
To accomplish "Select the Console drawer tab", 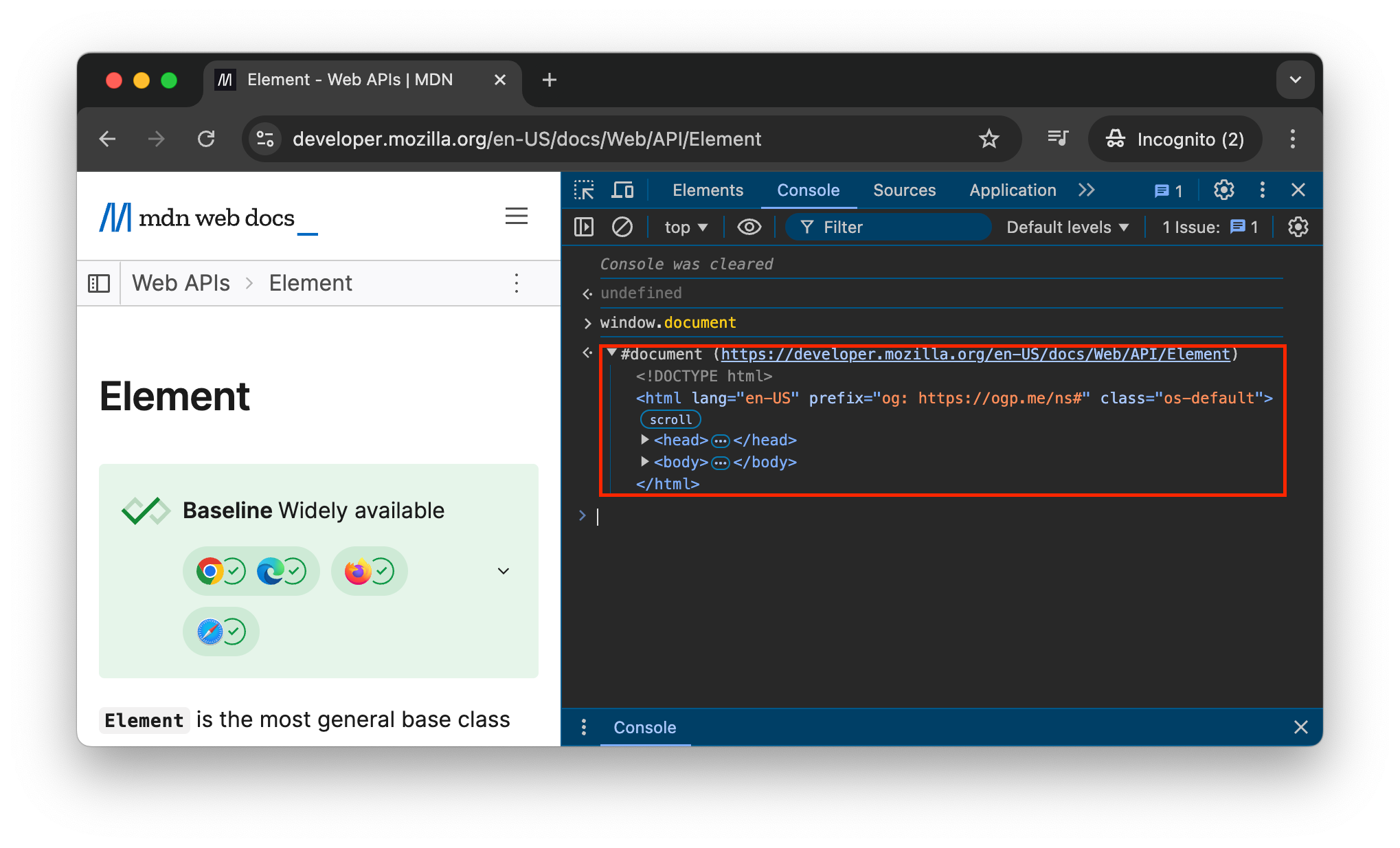I will pyautogui.click(x=644, y=728).
